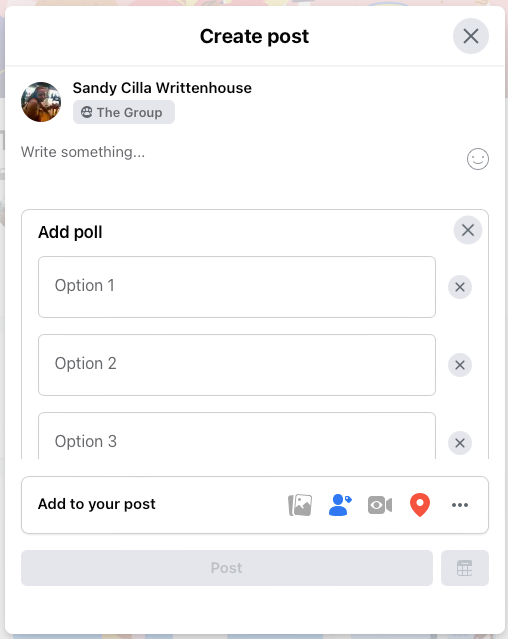508x639 pixels.
Task: Tag people using the blue person icon
Action: click(x=340, y=505)
